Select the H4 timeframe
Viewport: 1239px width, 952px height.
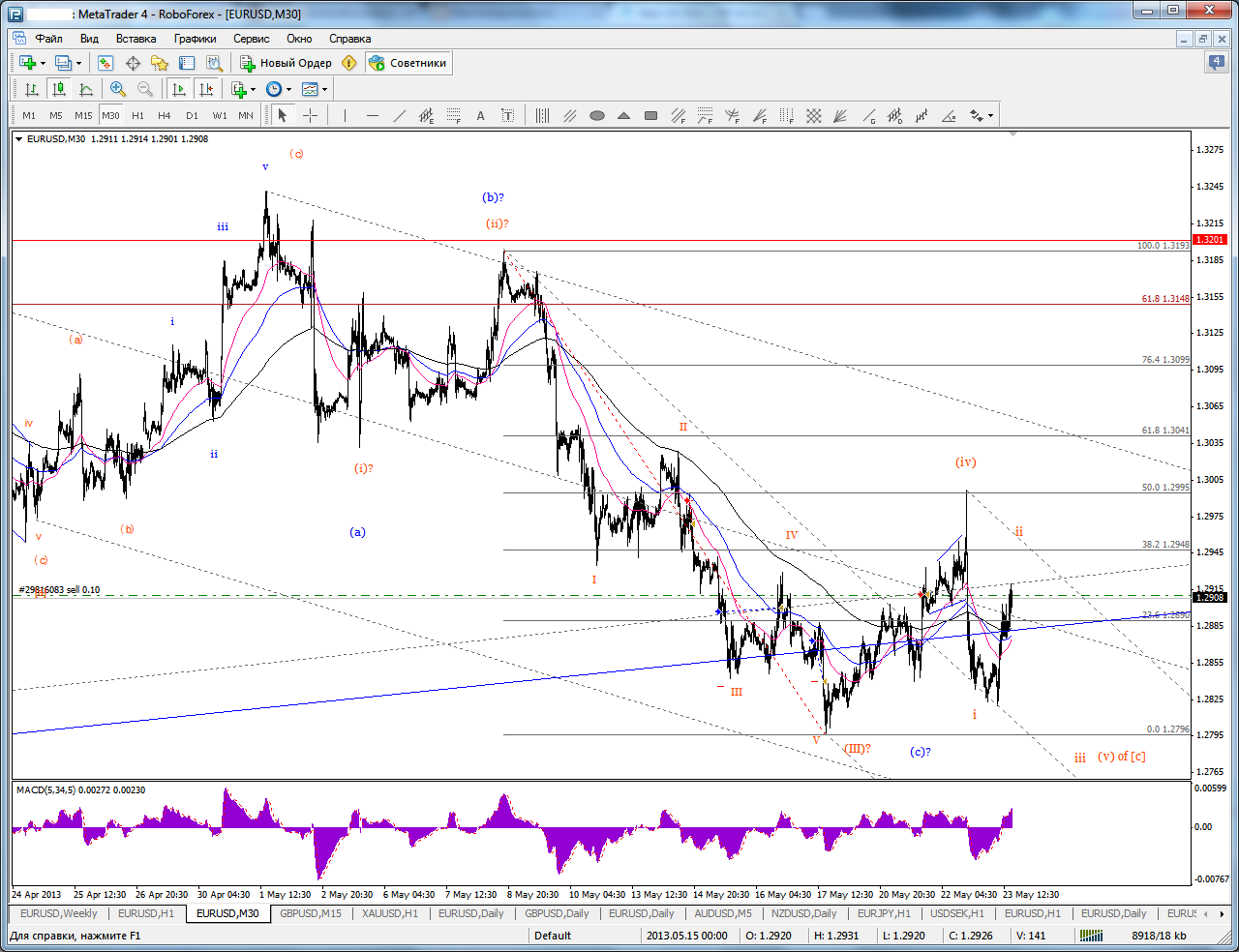(165, 115)
